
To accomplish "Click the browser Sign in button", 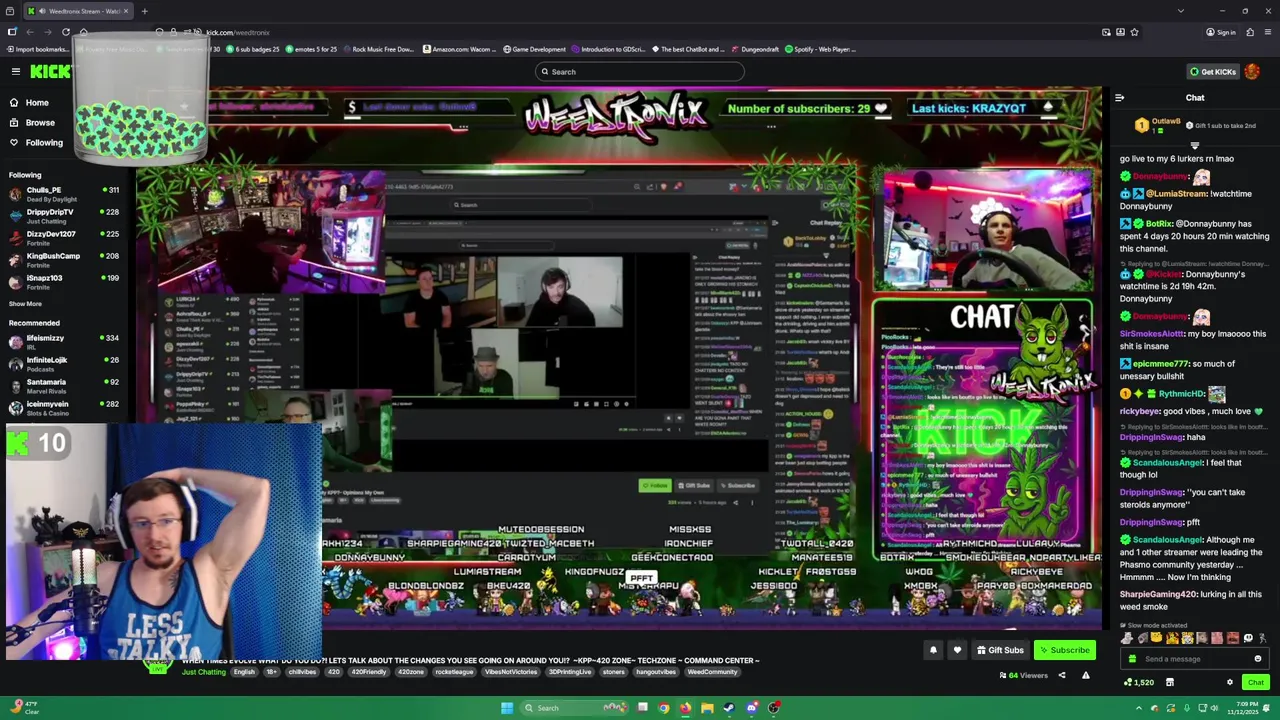I will point(1221,32).
